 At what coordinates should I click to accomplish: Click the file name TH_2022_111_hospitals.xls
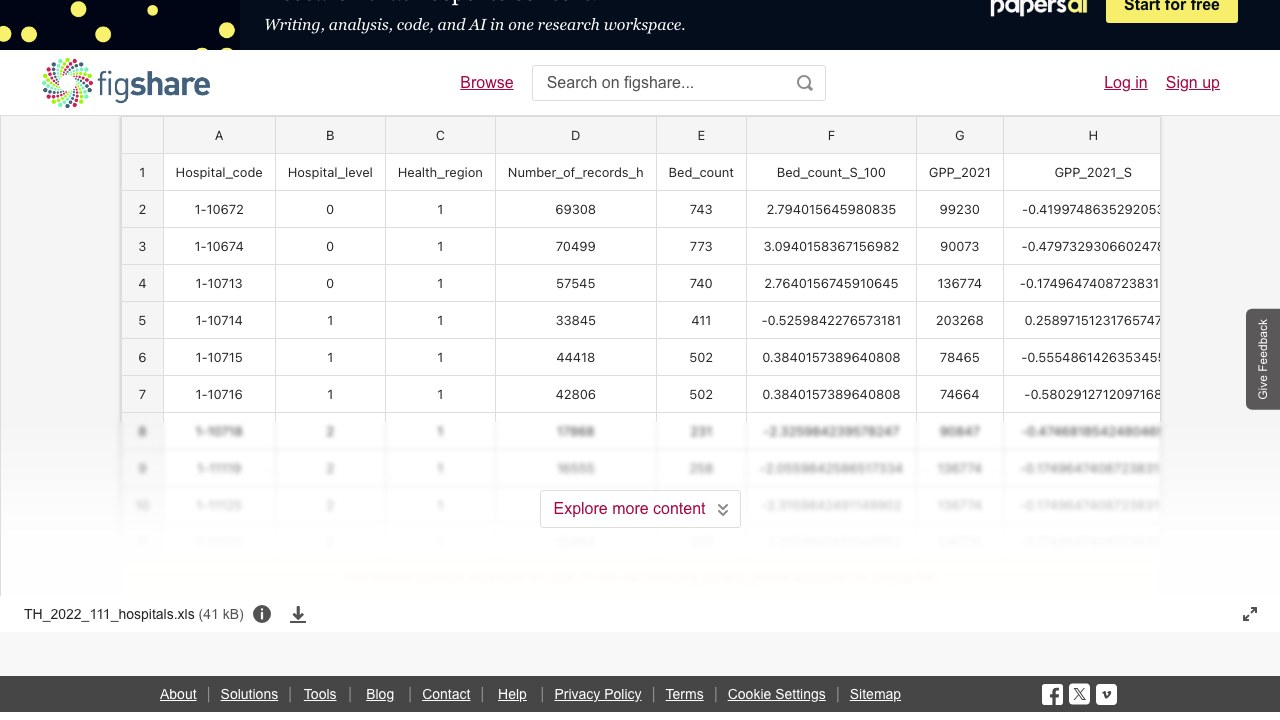(x=109, y=614)
